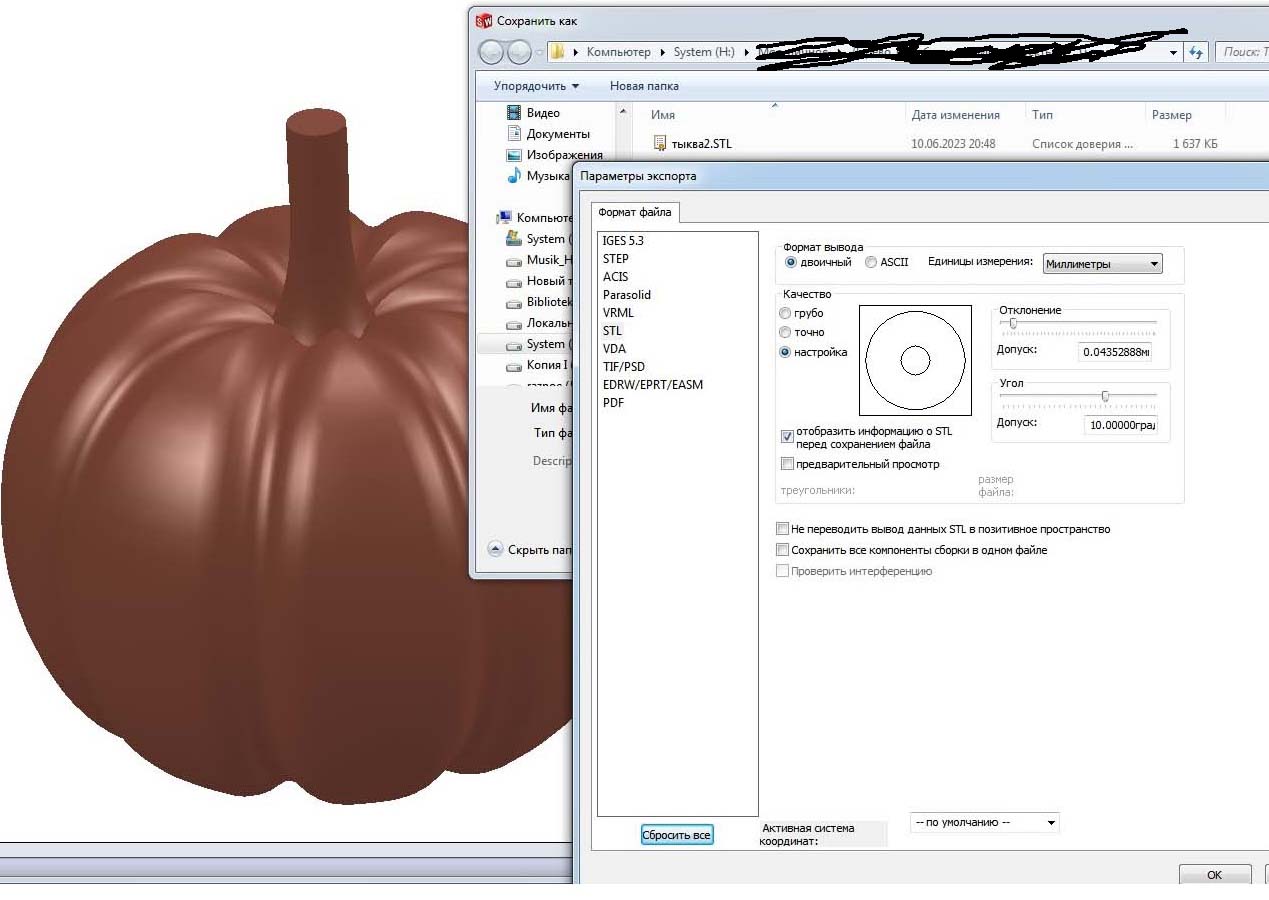
Task: Toggle Сохранить все компоненты сборки checkbox
Action: coord(783,550)
